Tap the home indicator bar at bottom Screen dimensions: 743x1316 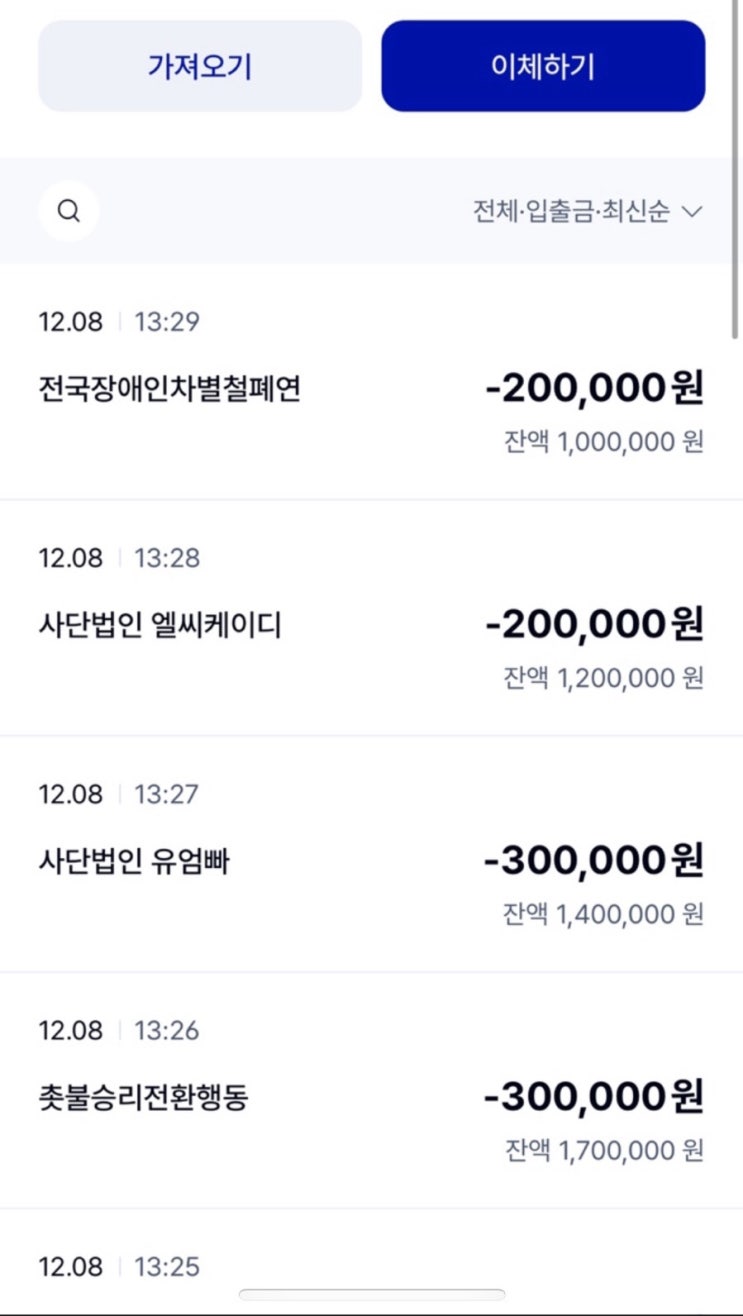pos(371,1295)
